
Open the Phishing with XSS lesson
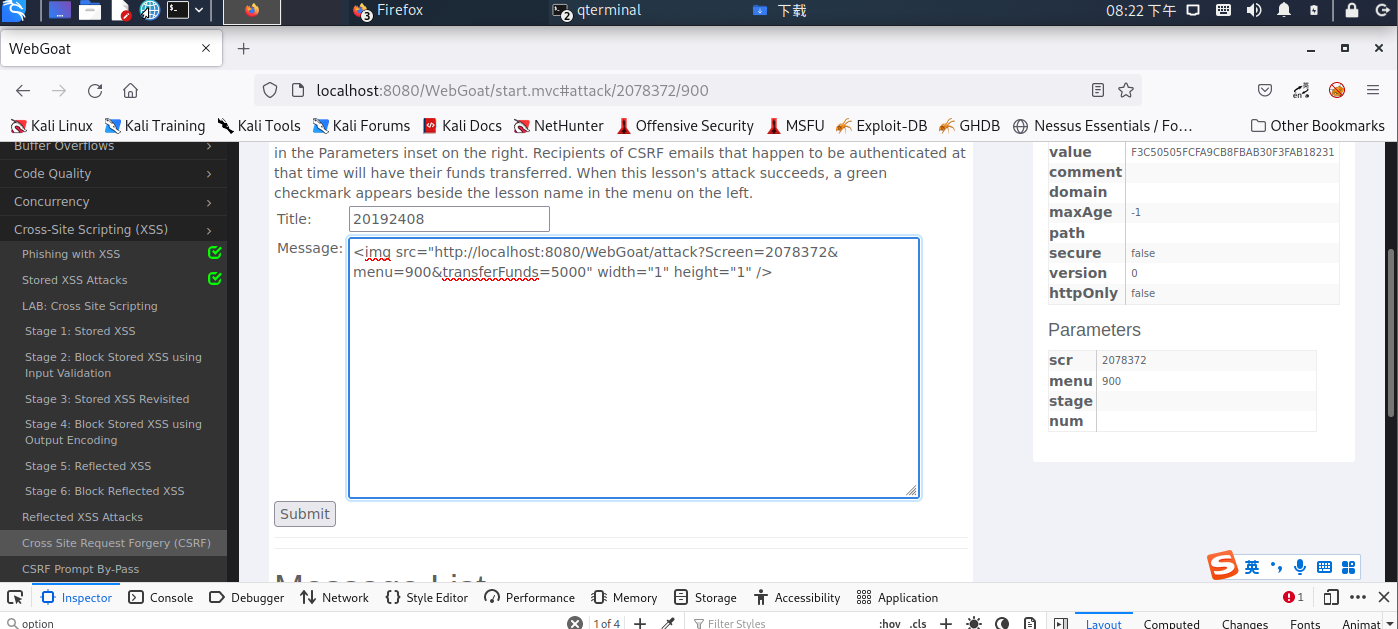(x=71, y=254)
